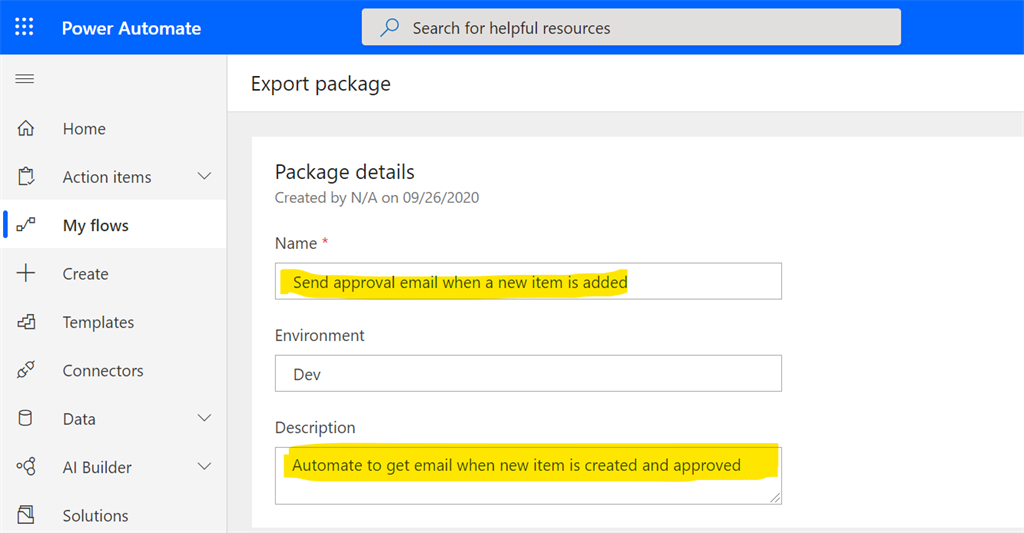
Task: Click the Home house icon
Action: pyautogui.click(x=25, y=128)
